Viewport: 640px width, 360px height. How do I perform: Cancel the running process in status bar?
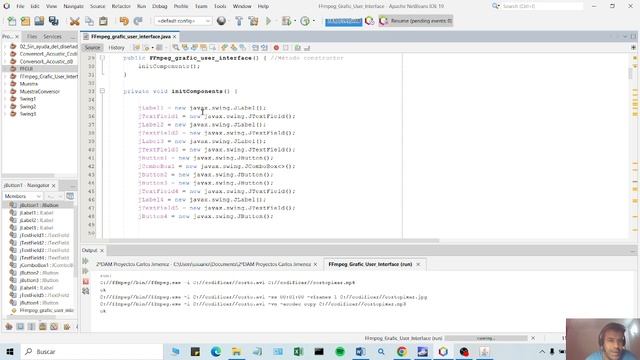tap(533, 338)
